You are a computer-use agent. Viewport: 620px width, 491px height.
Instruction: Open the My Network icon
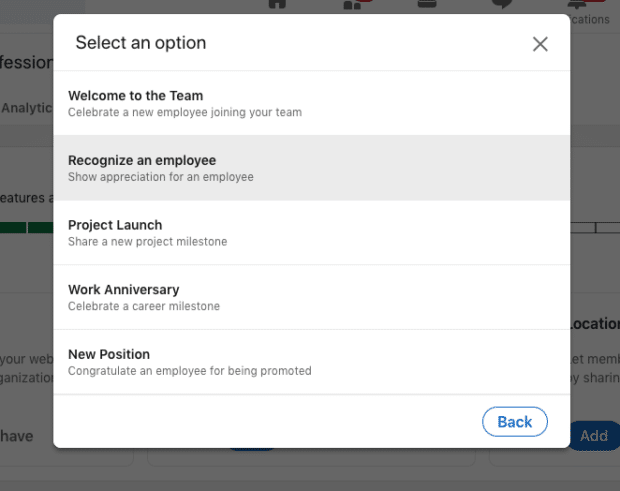pyautogui.click(x=352, y=4)
